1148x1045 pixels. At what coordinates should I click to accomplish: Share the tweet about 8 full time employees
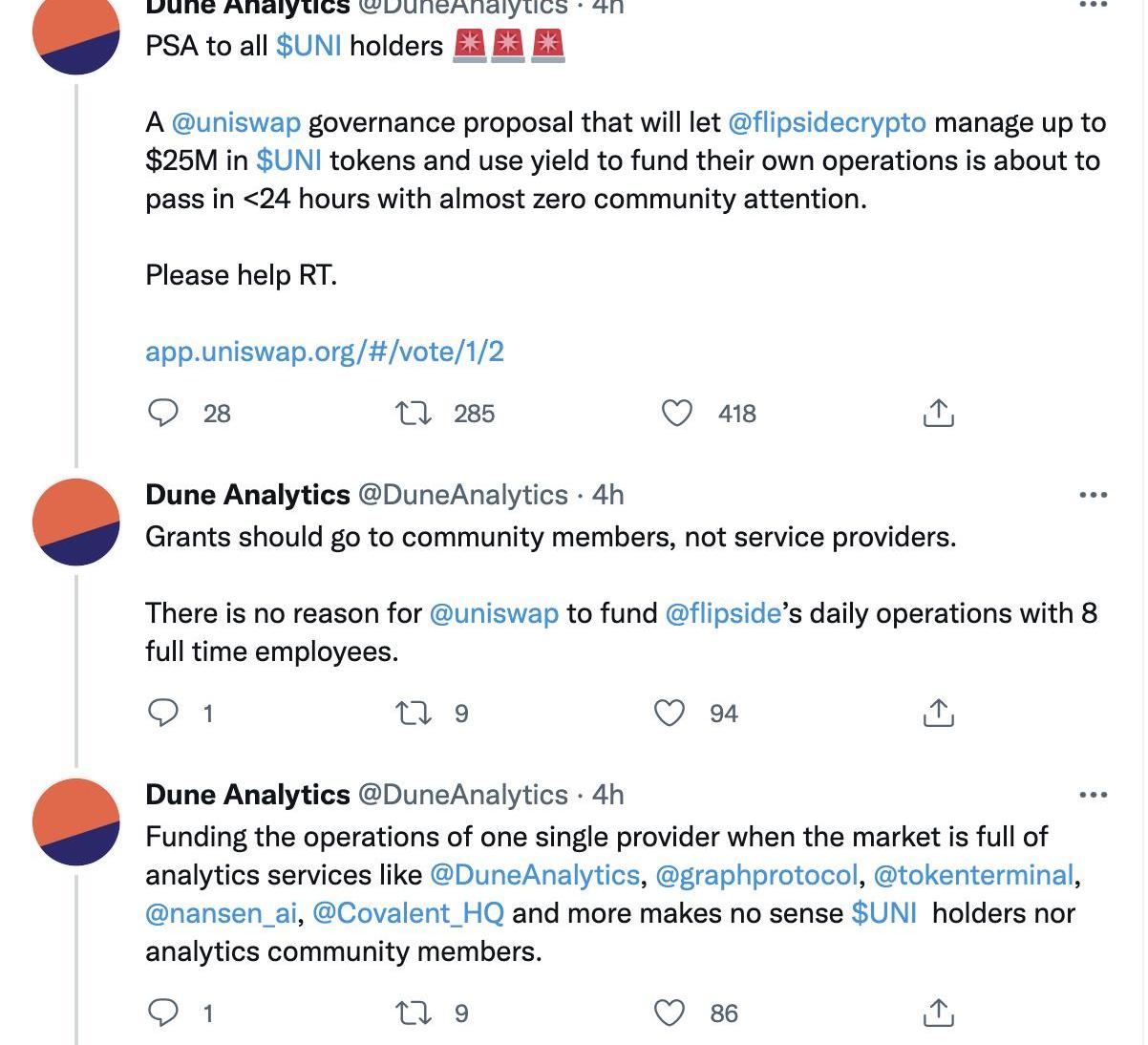click(938, 713)
